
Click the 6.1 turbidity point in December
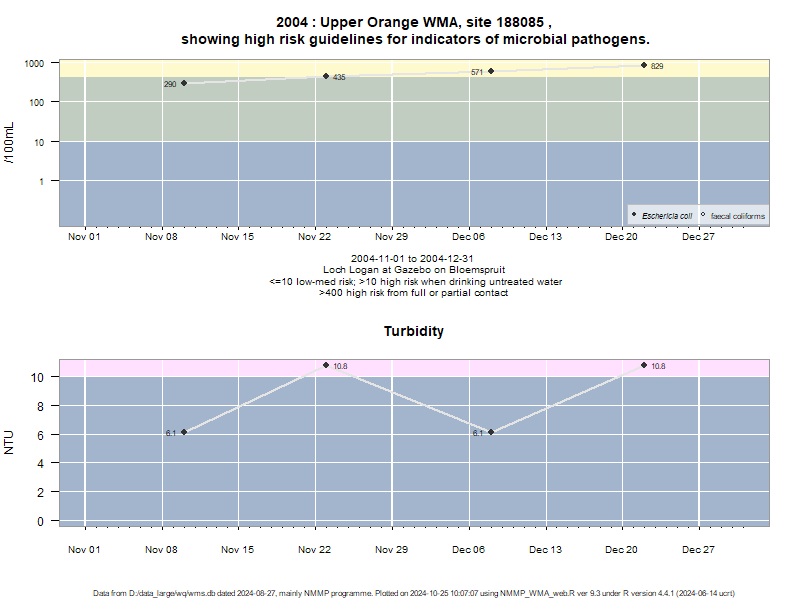tap(491, 432)
